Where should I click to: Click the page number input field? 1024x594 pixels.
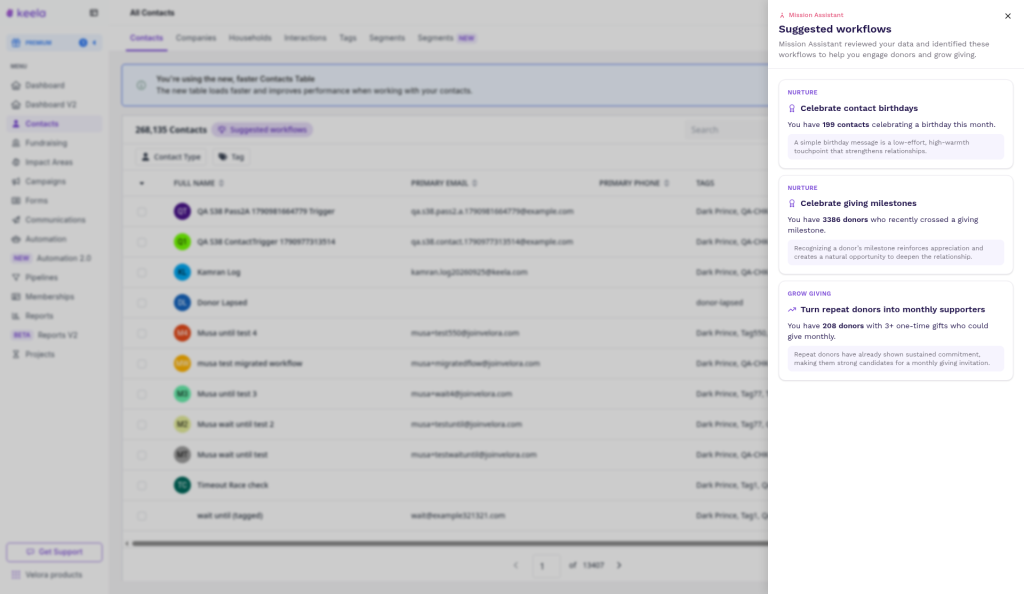(x=545, y=565)
